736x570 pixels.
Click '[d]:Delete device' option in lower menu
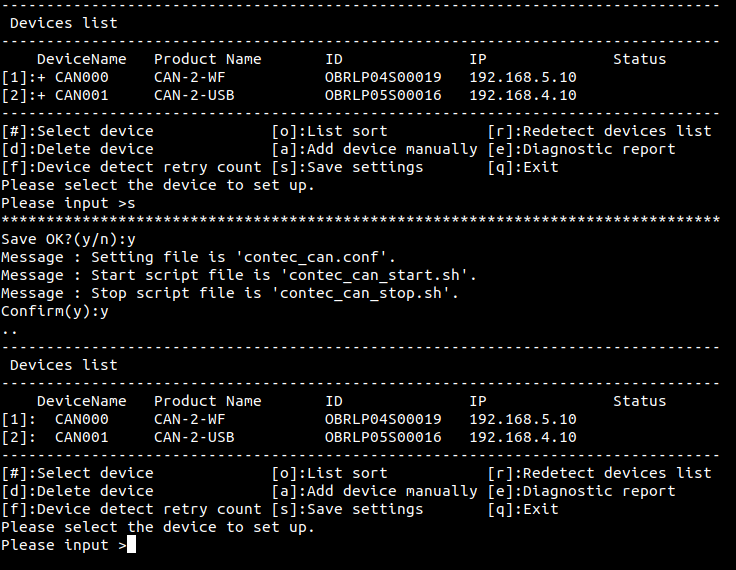pyautogui.click(x=77, y=491)
